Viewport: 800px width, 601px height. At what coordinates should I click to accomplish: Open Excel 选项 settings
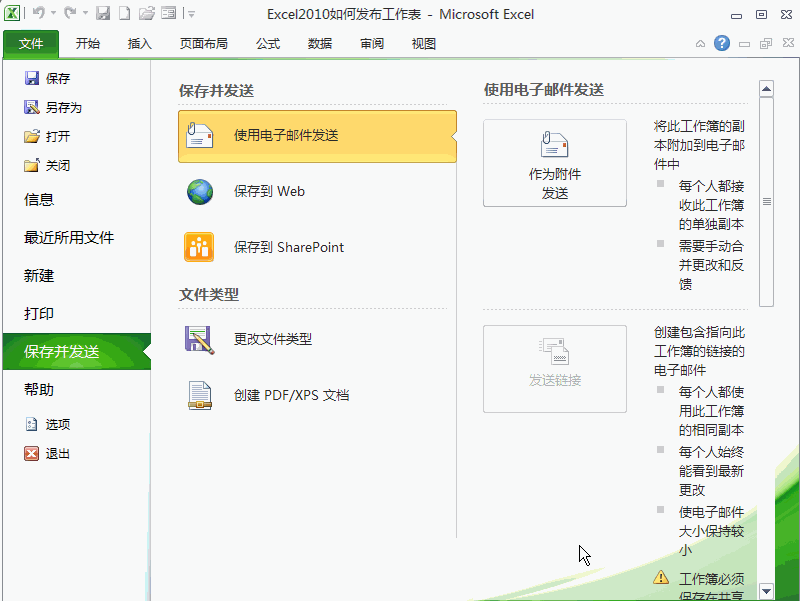[47, 424]
